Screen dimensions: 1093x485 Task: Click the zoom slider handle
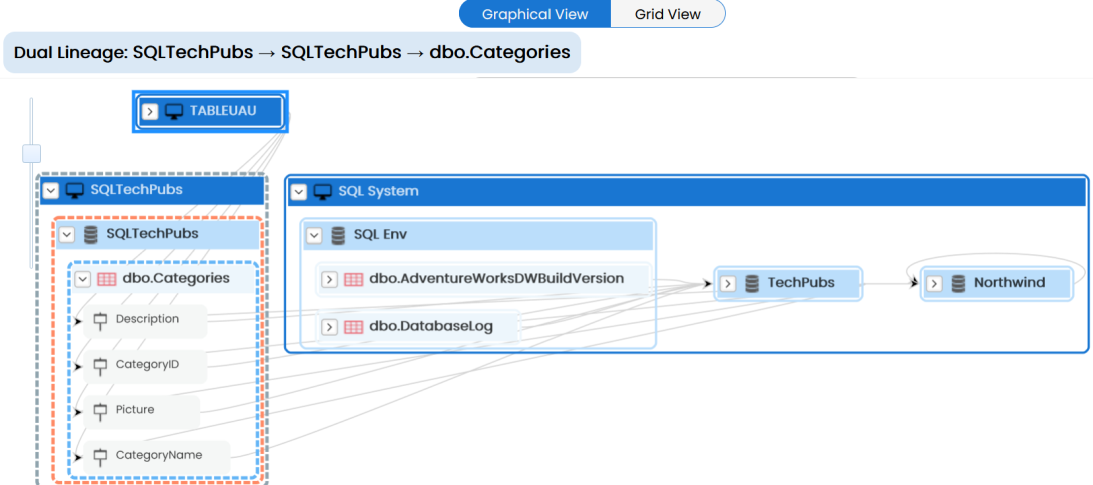pos(31,153)
